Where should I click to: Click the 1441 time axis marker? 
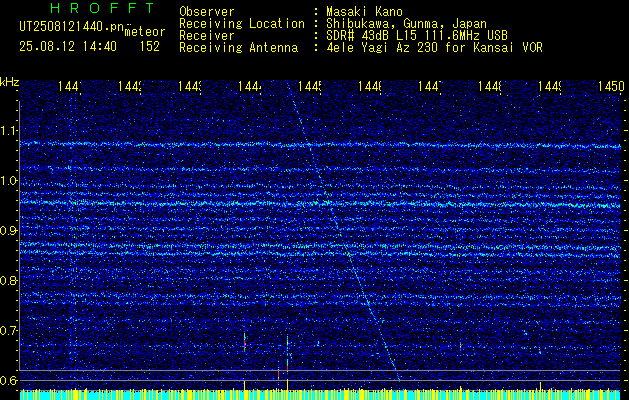coord(70,86)
